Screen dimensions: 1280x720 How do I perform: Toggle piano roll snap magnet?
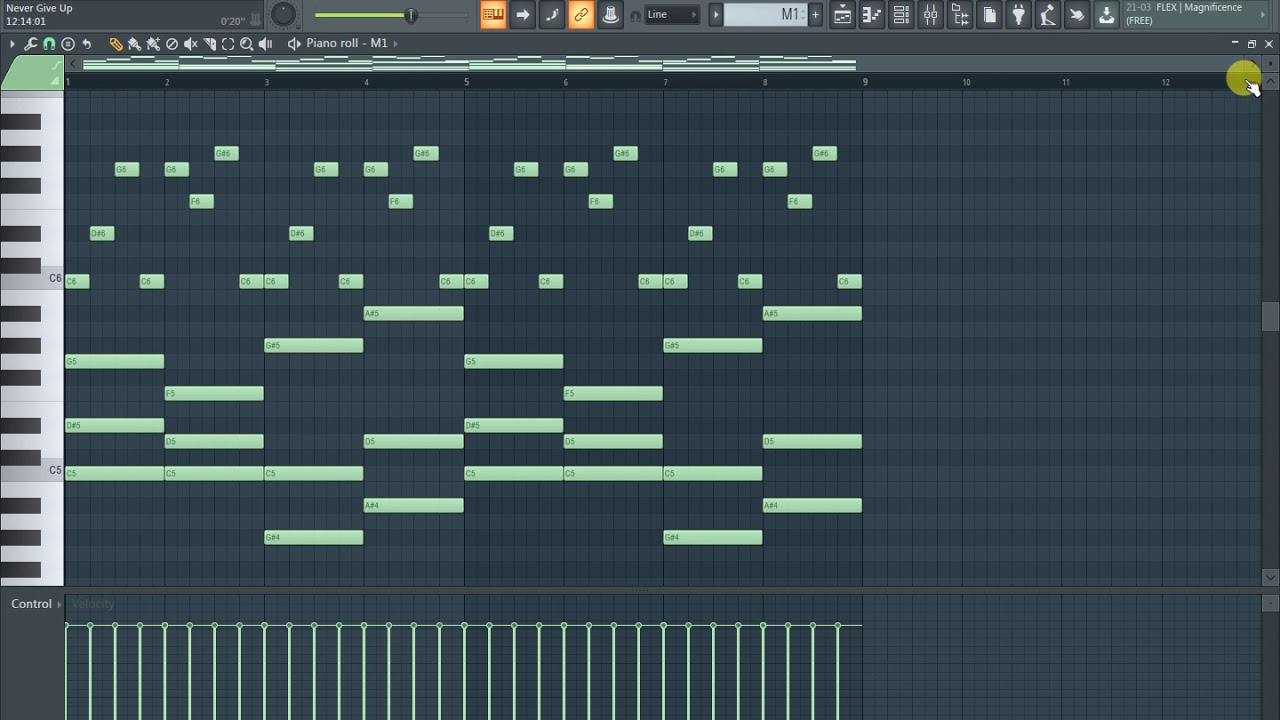tap(49, 44)
